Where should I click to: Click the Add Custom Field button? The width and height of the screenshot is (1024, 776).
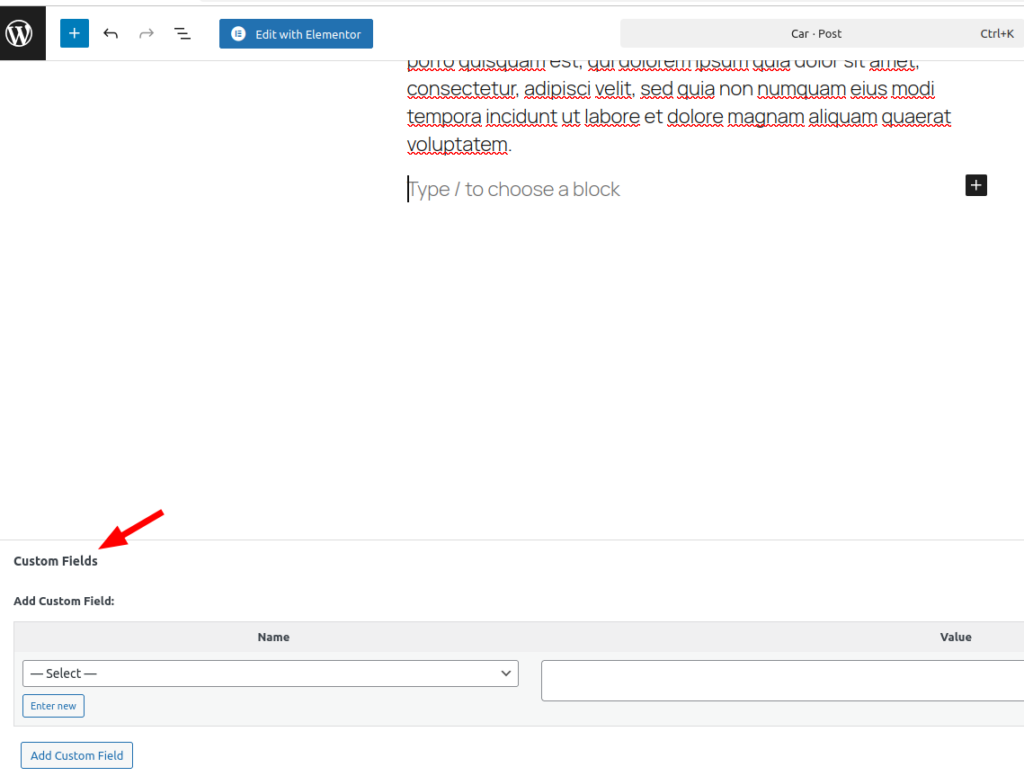point(77,755)
